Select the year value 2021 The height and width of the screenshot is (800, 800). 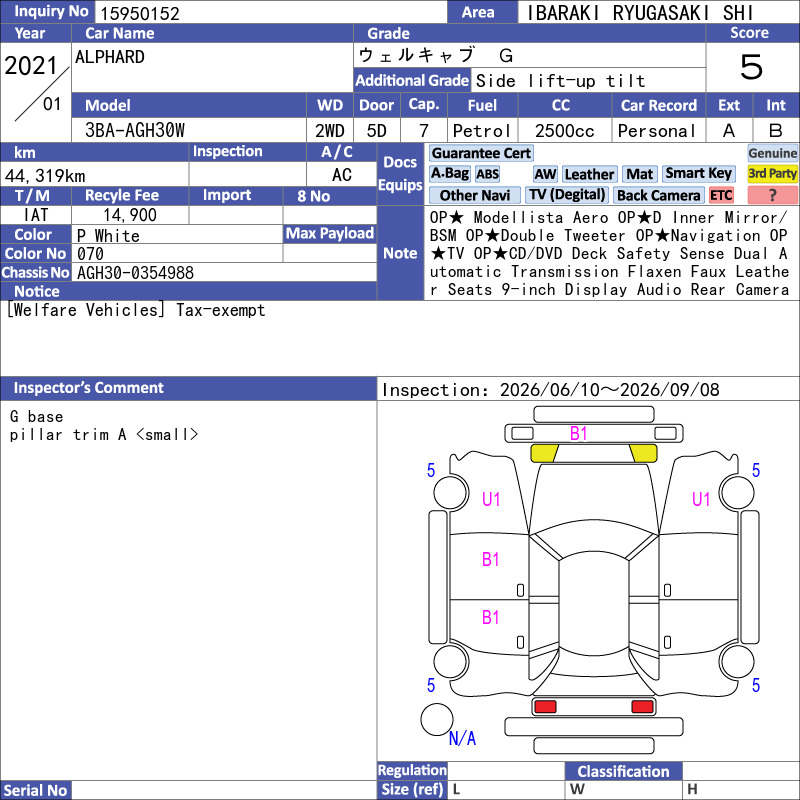[31, 65]
